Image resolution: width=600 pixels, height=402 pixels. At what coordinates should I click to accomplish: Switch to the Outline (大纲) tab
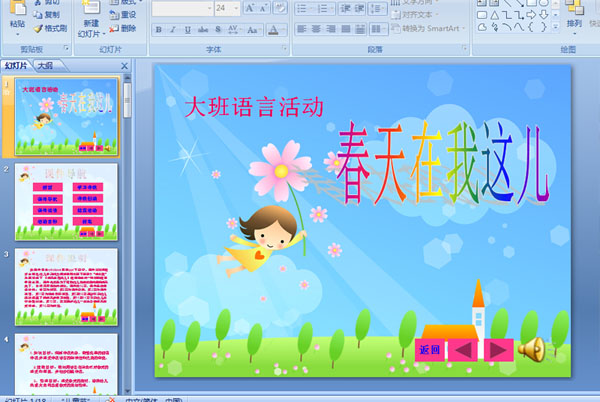click(x=45, y=66)
